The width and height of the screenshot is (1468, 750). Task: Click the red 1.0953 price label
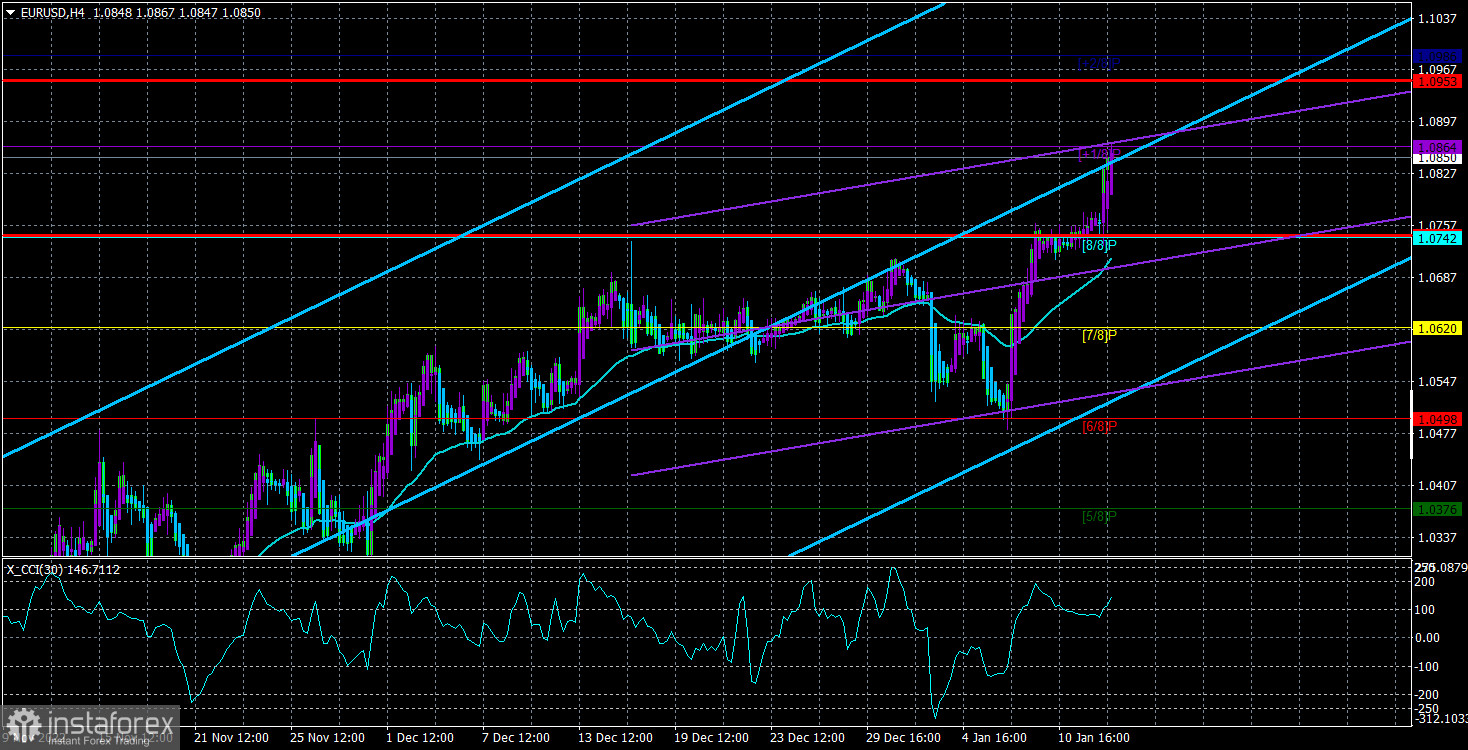1438,80
